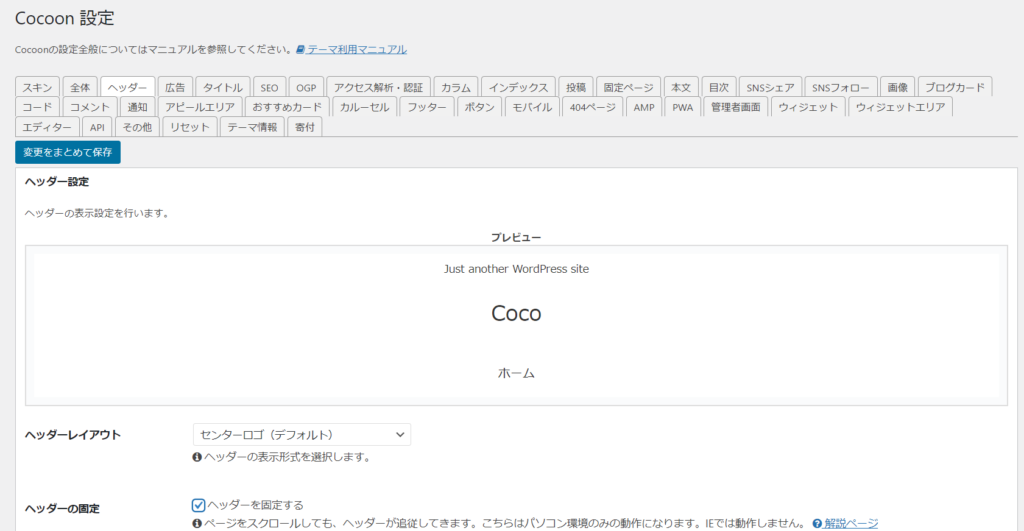This screenshot has width=1024, height=531.
Task: Go to the アクセス解析・認証 tab
Action: click(378, 87)
